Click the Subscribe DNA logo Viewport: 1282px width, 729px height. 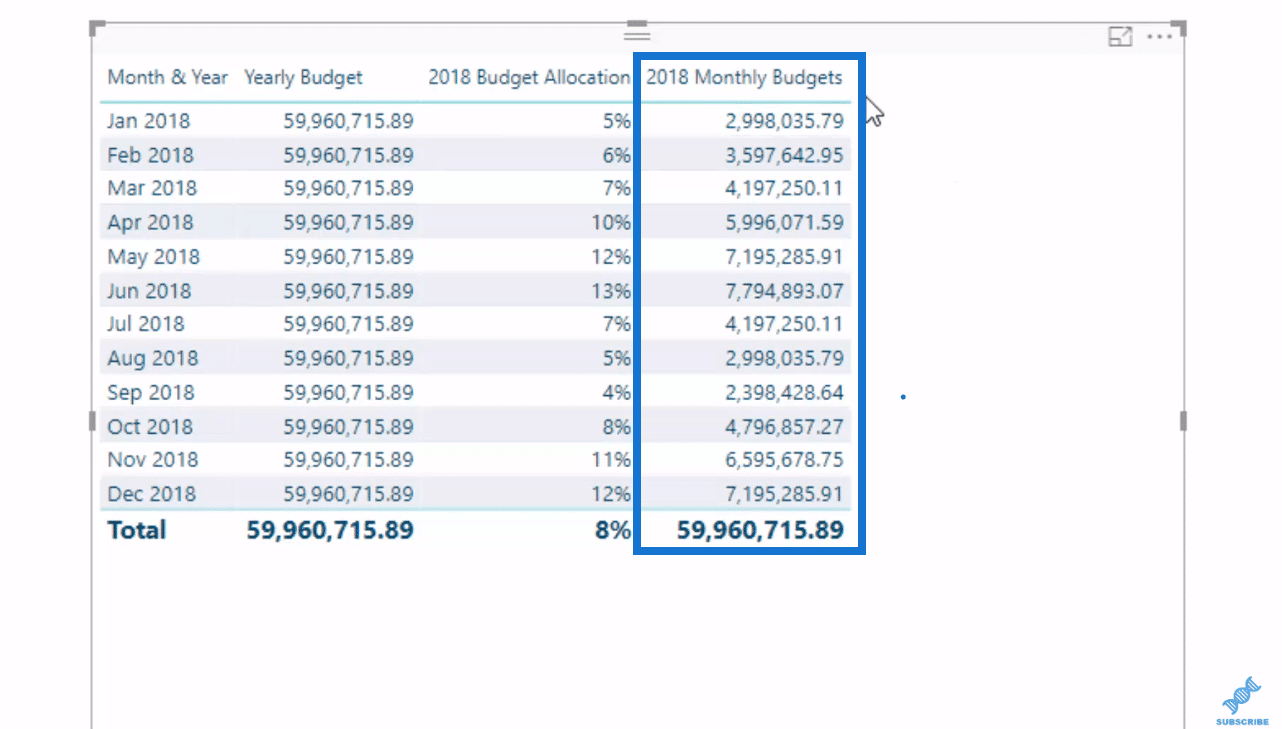pyautogui.click(x=1240, y=698)
